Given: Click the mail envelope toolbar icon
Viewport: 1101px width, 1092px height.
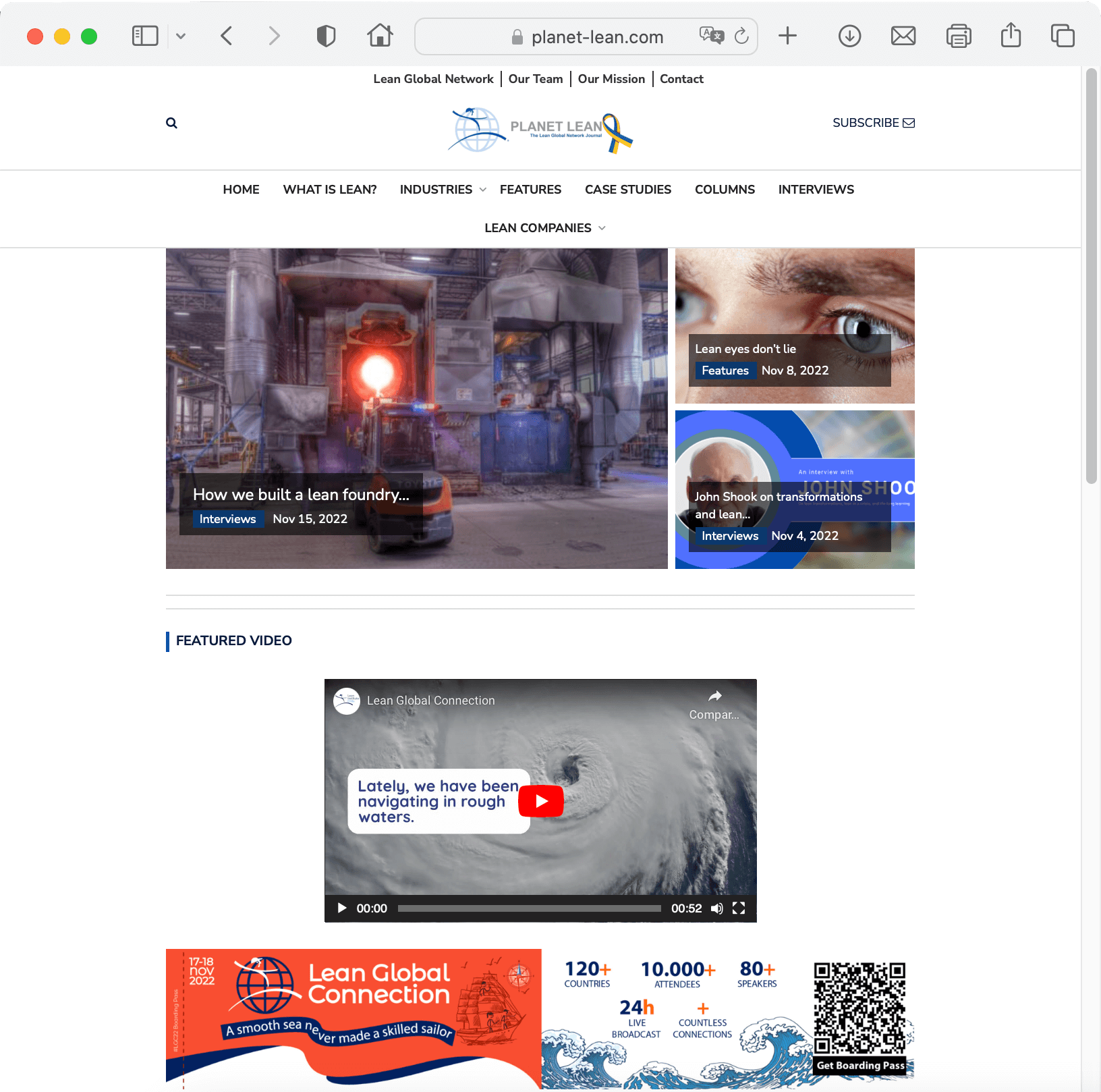Looking at the screenshot, I should 903,36.
